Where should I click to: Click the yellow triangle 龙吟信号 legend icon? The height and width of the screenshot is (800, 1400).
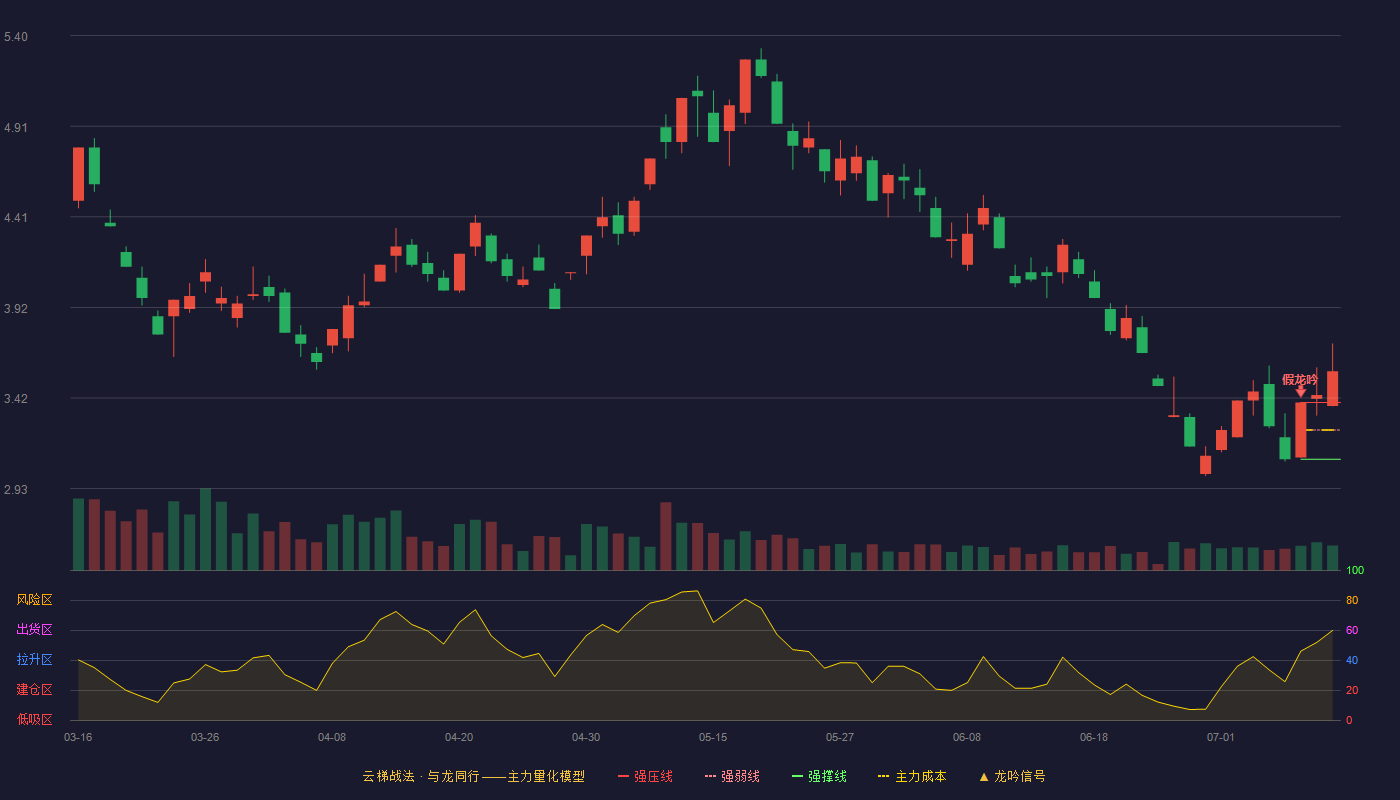[984, 776]
